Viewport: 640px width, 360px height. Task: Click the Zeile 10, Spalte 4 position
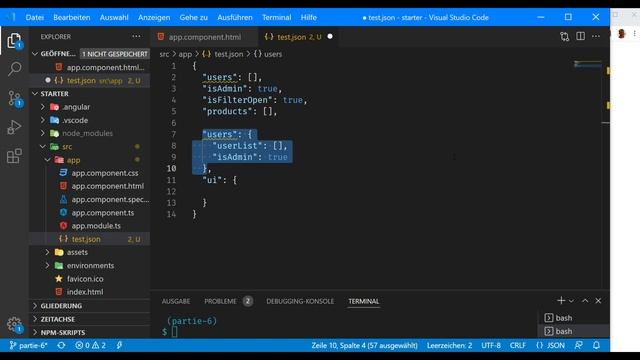click(364, 345)
